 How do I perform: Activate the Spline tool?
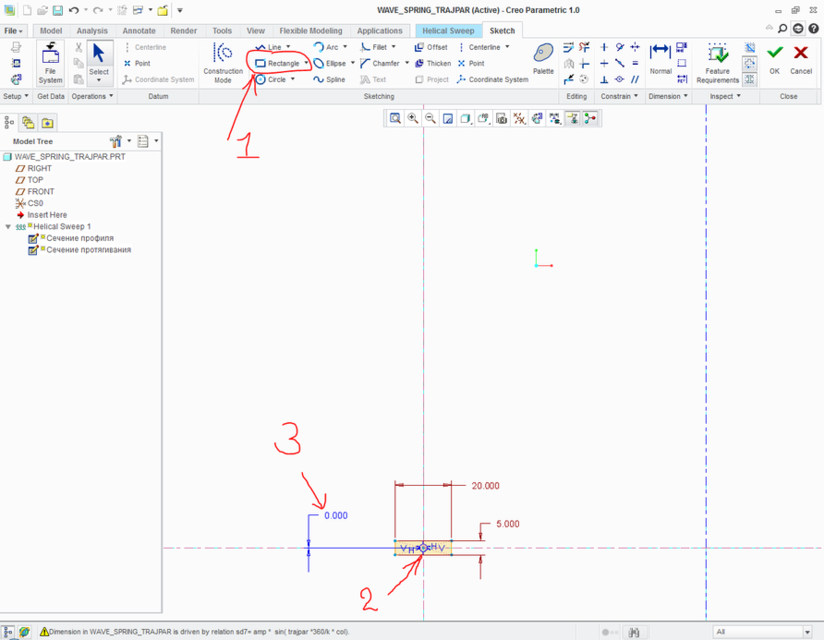click(x=327, y=79)
